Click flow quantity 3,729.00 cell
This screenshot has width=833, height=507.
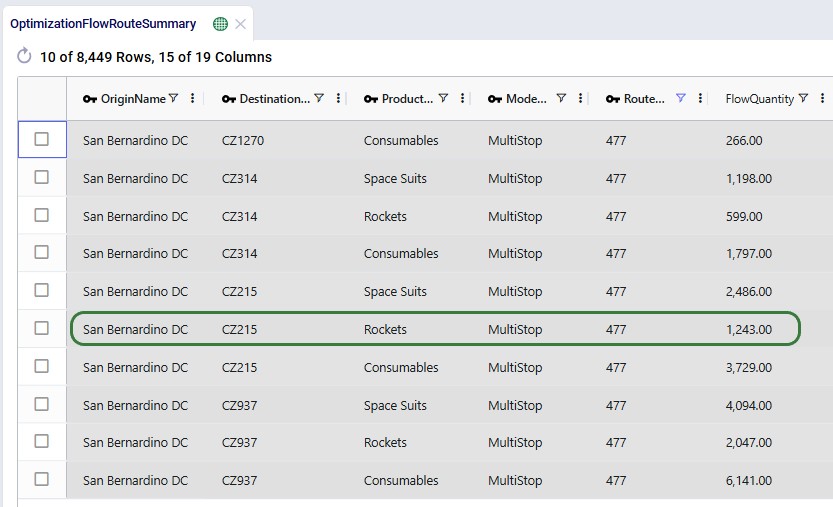click(x=749, y=368)
